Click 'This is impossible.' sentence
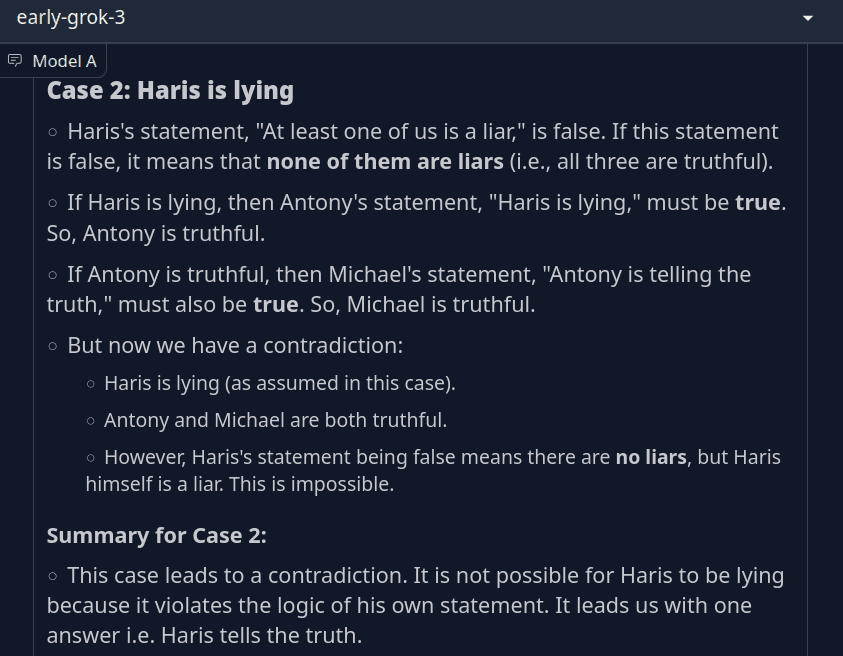843x656 pixels. [x=312, y=484]
